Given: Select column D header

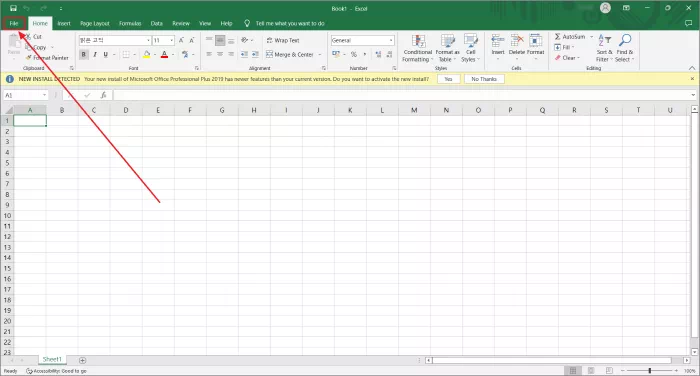Looking at the screenshot, I should [126, 110].
